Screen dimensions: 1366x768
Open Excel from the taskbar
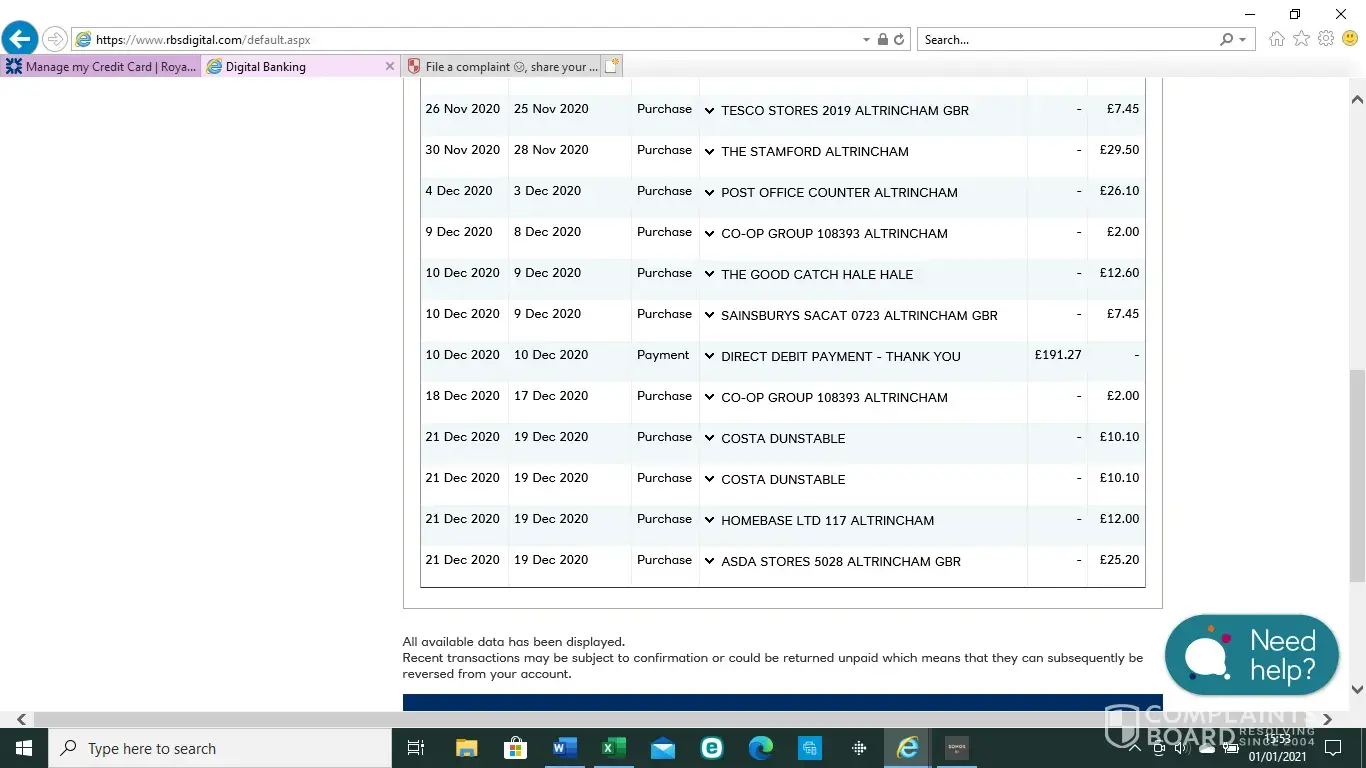[613, 748]
